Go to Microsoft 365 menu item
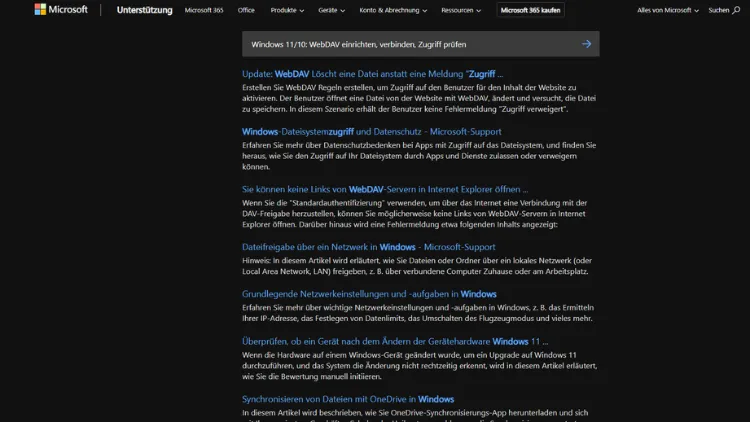This screenshot has width=750, height=422. point(204,10)
